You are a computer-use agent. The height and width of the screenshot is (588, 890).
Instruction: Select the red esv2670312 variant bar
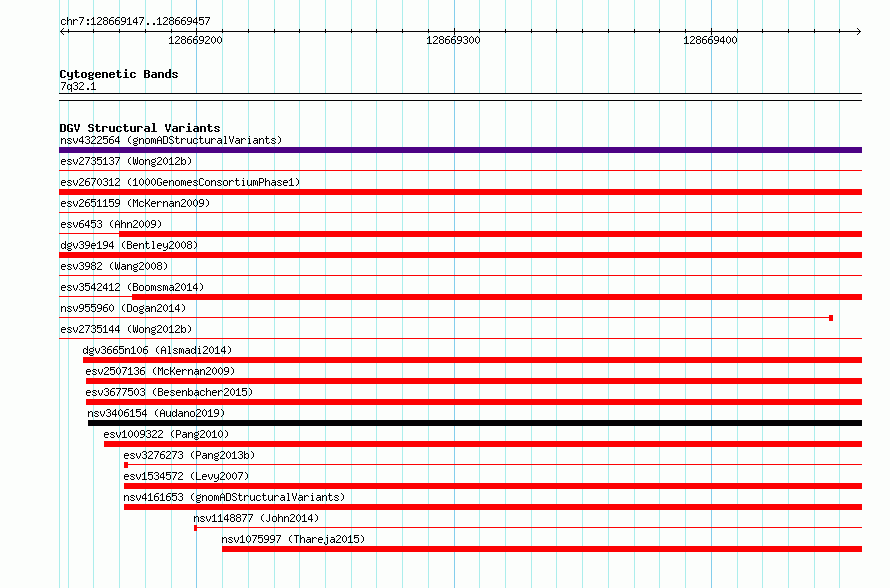[460, 192]
